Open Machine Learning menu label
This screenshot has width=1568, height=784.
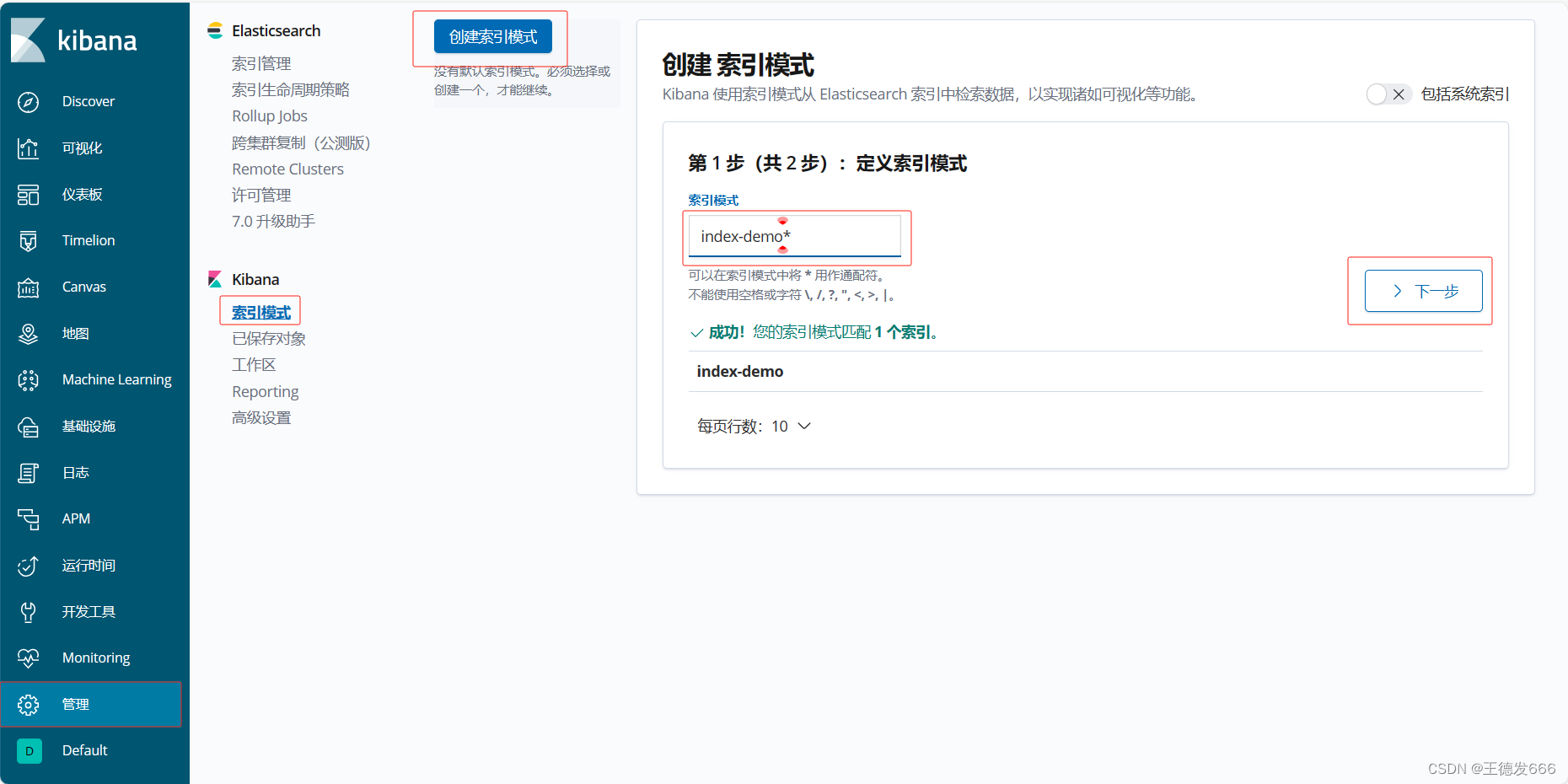(117, 379)
